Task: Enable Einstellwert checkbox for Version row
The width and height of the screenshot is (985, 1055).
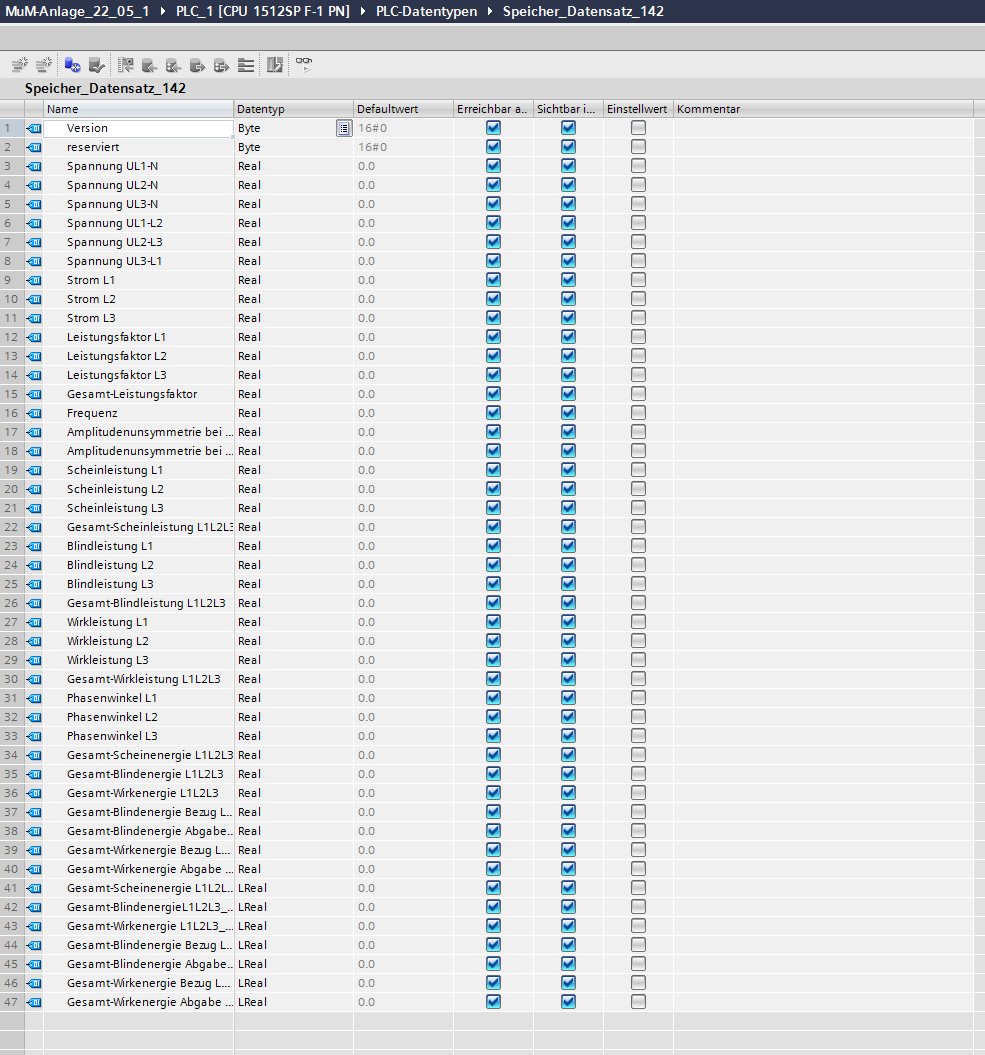Action: pyautogui.click(x=638, y=128)
